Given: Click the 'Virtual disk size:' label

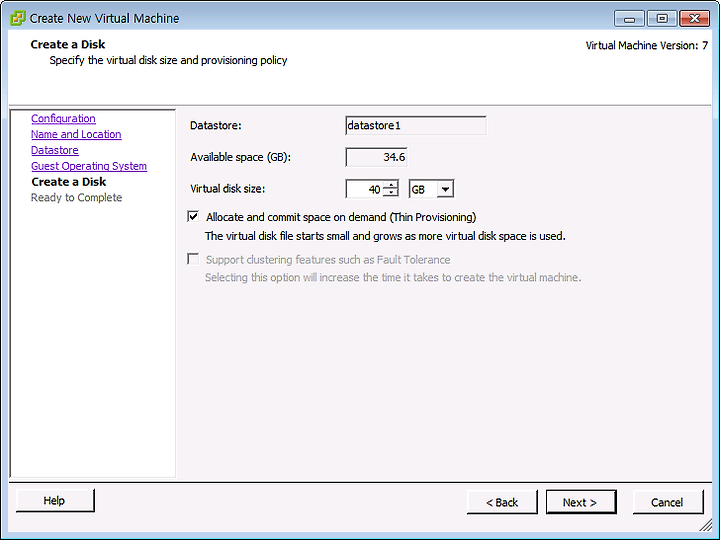Looking at the screenshot, I should [x=227, y=189].
